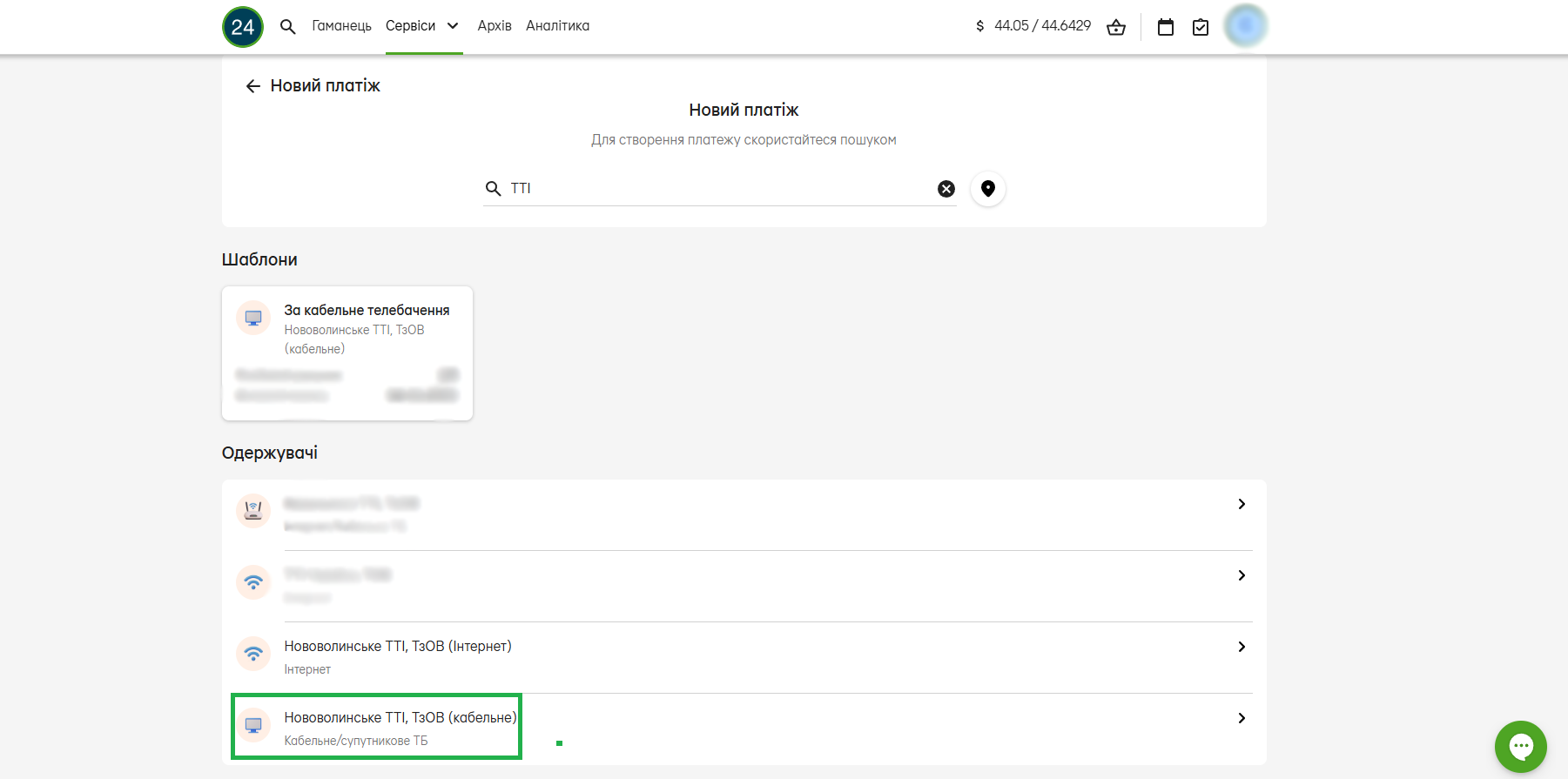Click the monitor icon in the template card

253,318
